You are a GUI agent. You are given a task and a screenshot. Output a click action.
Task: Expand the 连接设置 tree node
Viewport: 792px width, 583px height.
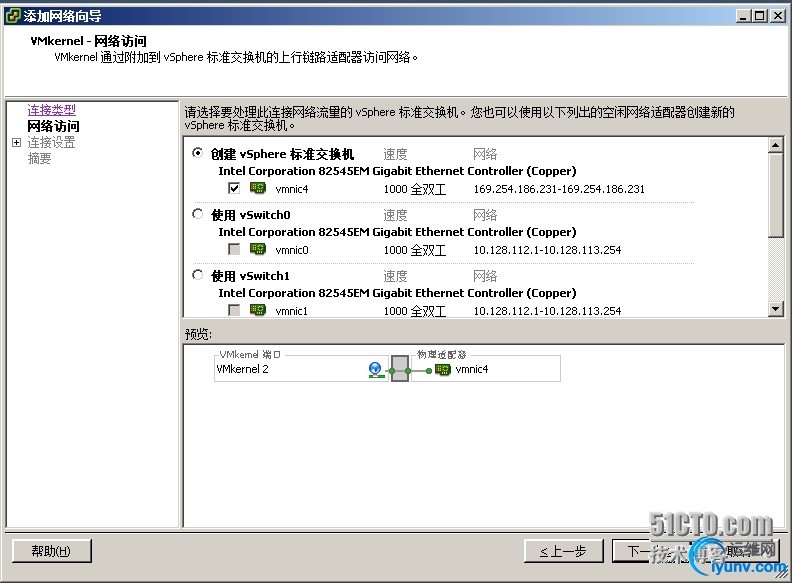point(16,142)
